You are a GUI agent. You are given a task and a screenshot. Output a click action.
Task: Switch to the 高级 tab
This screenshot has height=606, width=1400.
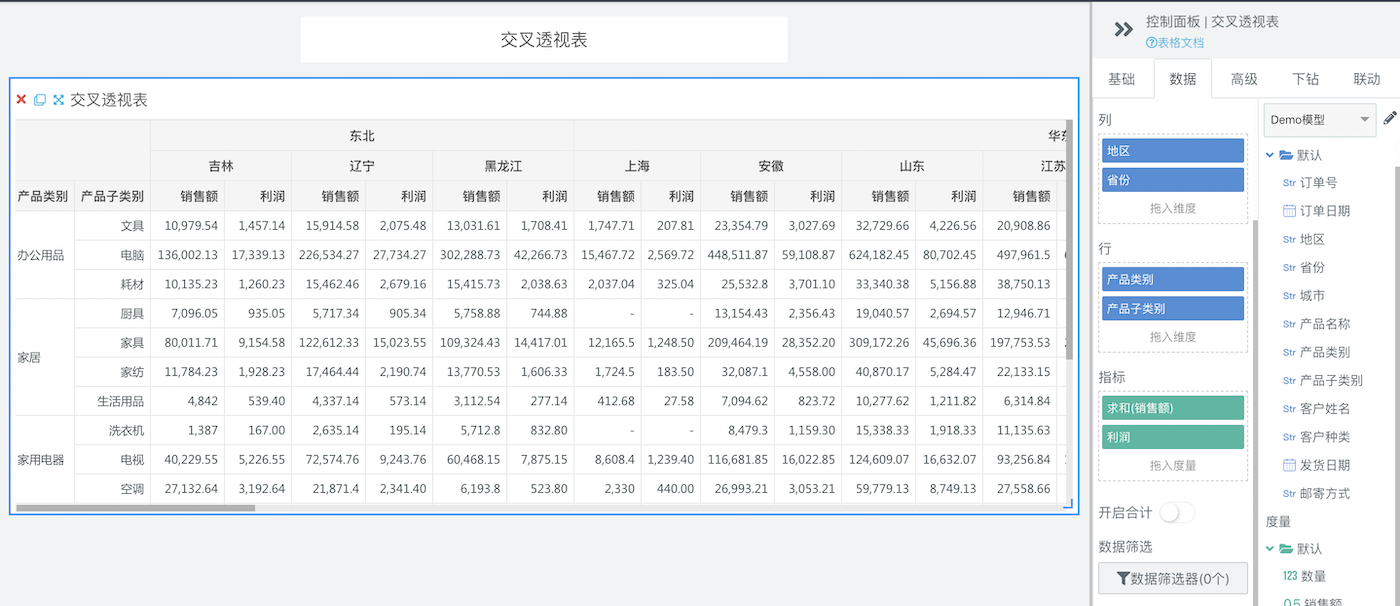tap(1244, 79)
